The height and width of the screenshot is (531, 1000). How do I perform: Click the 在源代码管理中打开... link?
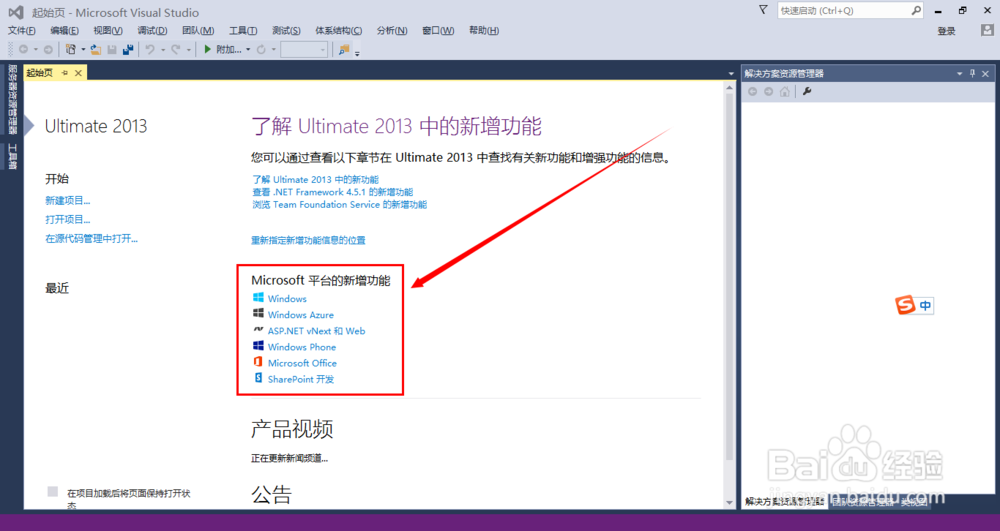coord(91,238)
